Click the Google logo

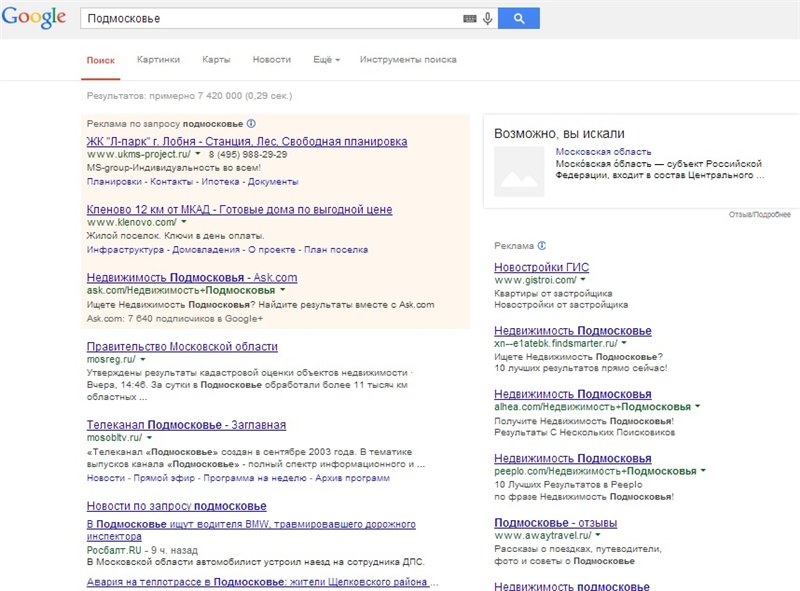coord(34,17)
